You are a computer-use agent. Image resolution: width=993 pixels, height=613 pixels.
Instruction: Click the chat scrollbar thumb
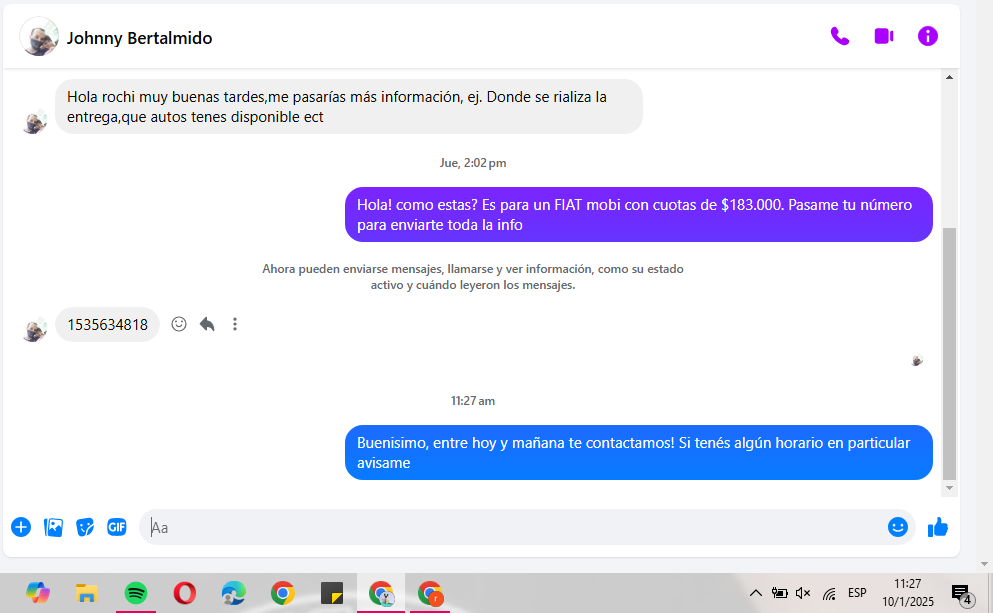click(x=949, y=353)
